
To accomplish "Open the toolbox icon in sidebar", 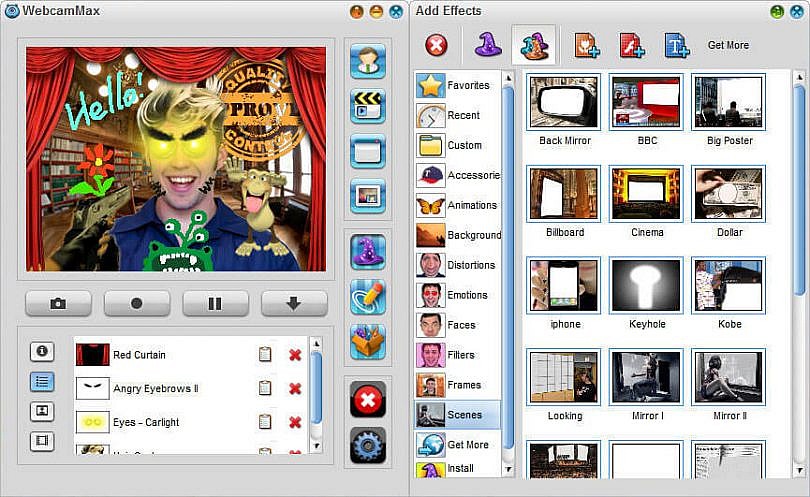I will tap(368, 341).
